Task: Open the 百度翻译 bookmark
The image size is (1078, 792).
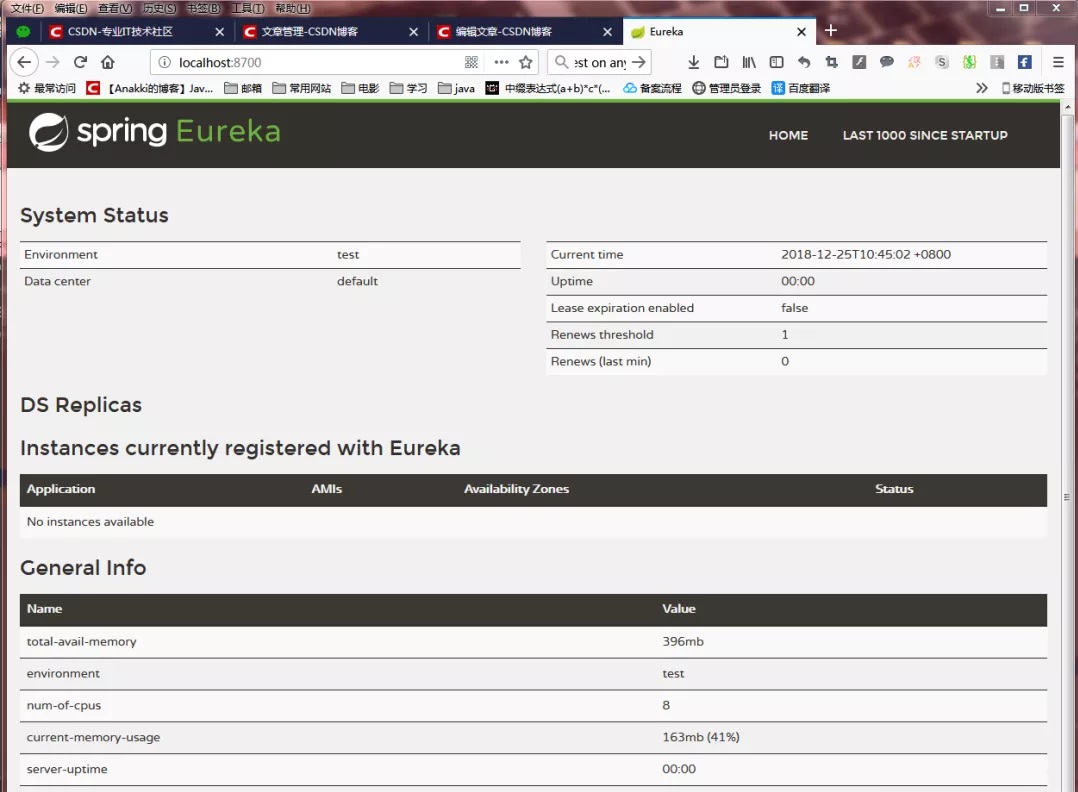Action: pos(800,88)
